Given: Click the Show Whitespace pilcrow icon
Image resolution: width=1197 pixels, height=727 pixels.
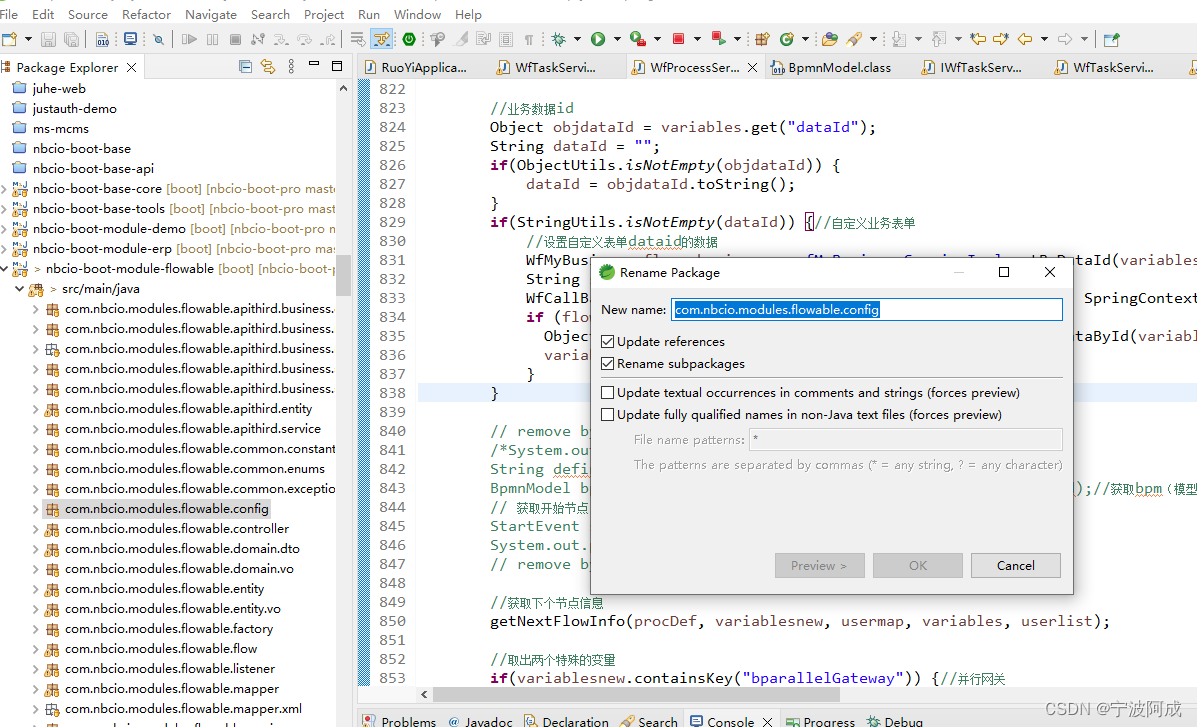Looking at the screenshot, I should click(528, 39).
